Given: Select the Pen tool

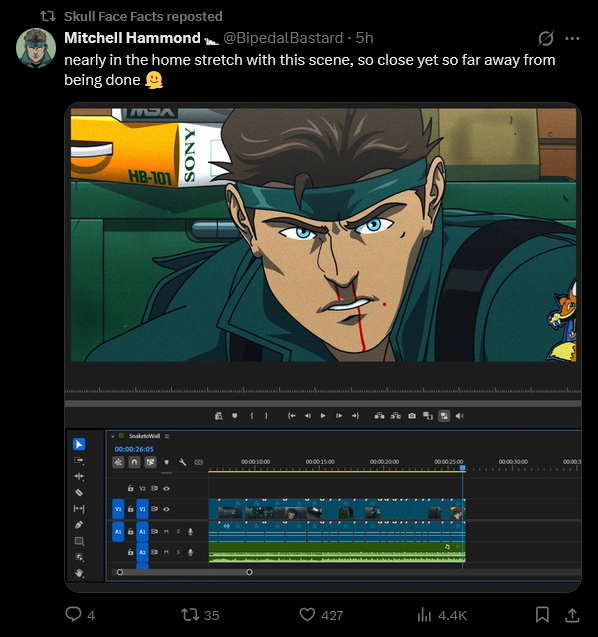Looking at the screenshot, I should tap(79, 524).
